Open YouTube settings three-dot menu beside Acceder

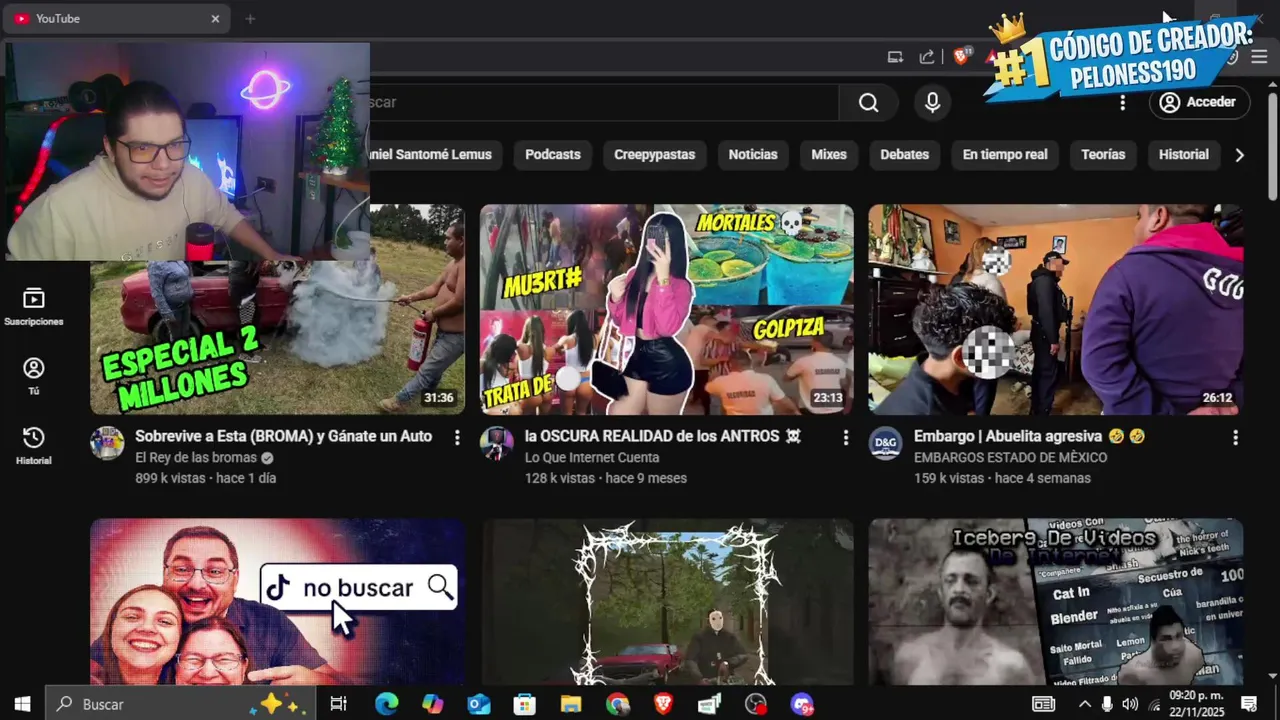1122,102
